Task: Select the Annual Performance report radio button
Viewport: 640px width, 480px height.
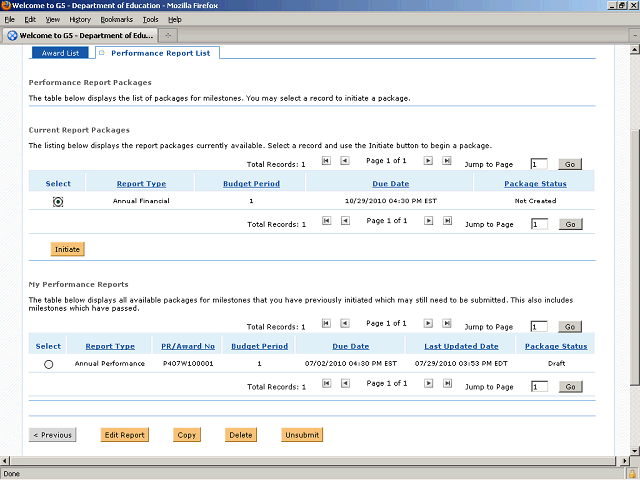Action: tap(48, 364)
